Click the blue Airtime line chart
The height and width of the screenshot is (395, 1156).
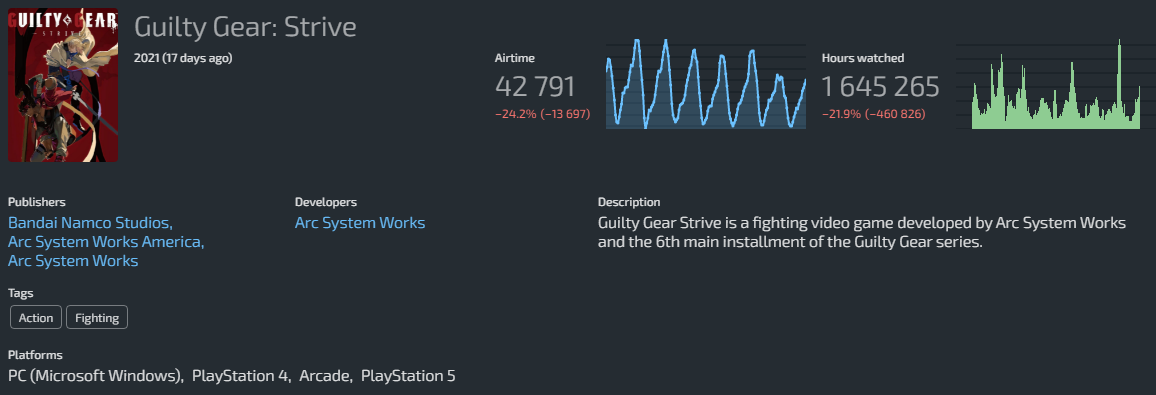[x=706, y=83]
